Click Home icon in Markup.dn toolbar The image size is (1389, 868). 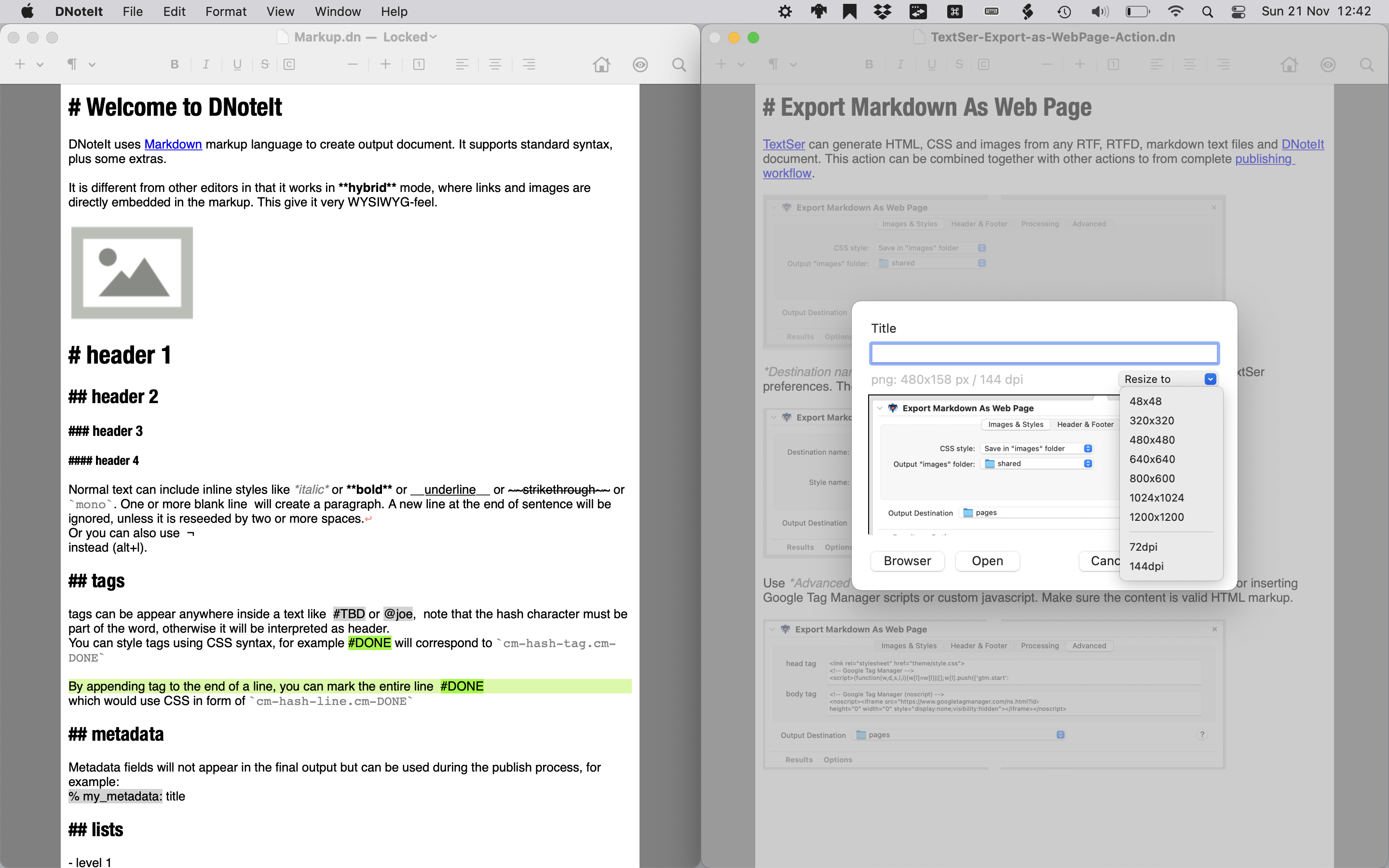pyautogui.click(x=601, y=64)
